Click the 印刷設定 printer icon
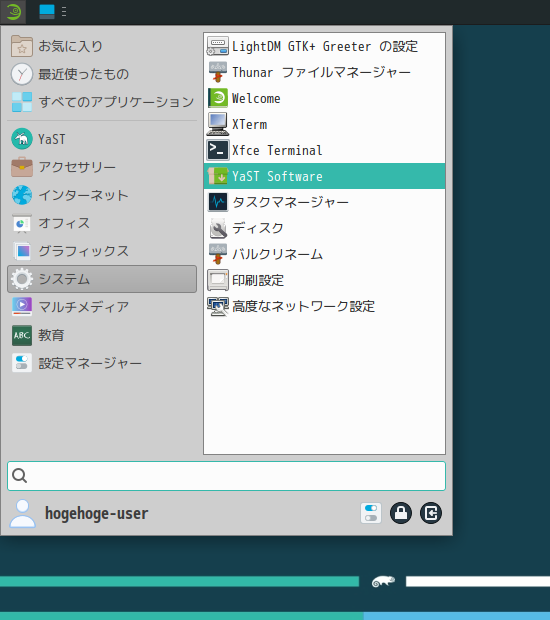 coord(218,280)
